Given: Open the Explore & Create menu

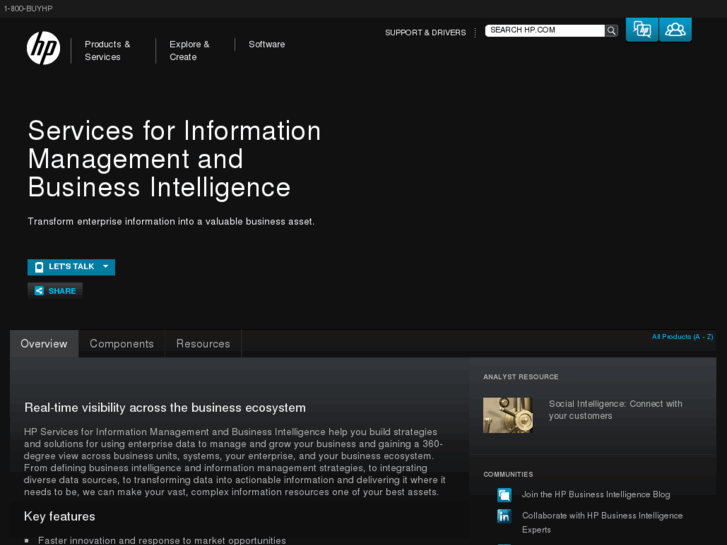Looking at the screenshot, I should (x=189, y=51).
